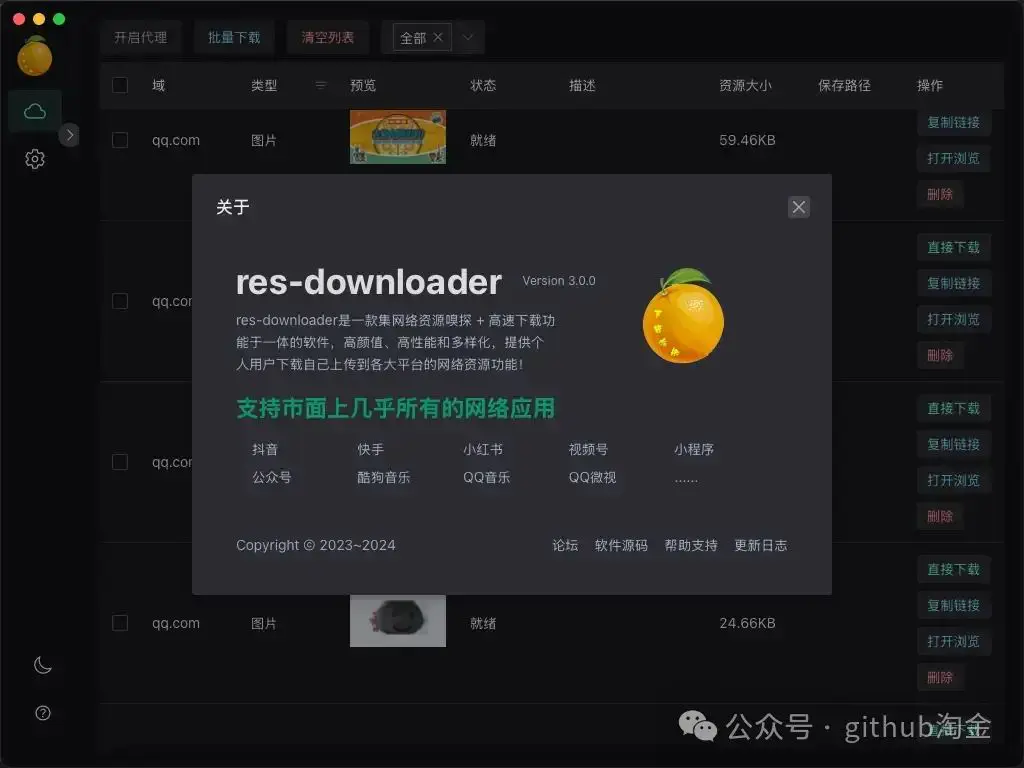Click the orange app logo in sidebar
This screenshot has height=768, width=1024.
(35, 57)
